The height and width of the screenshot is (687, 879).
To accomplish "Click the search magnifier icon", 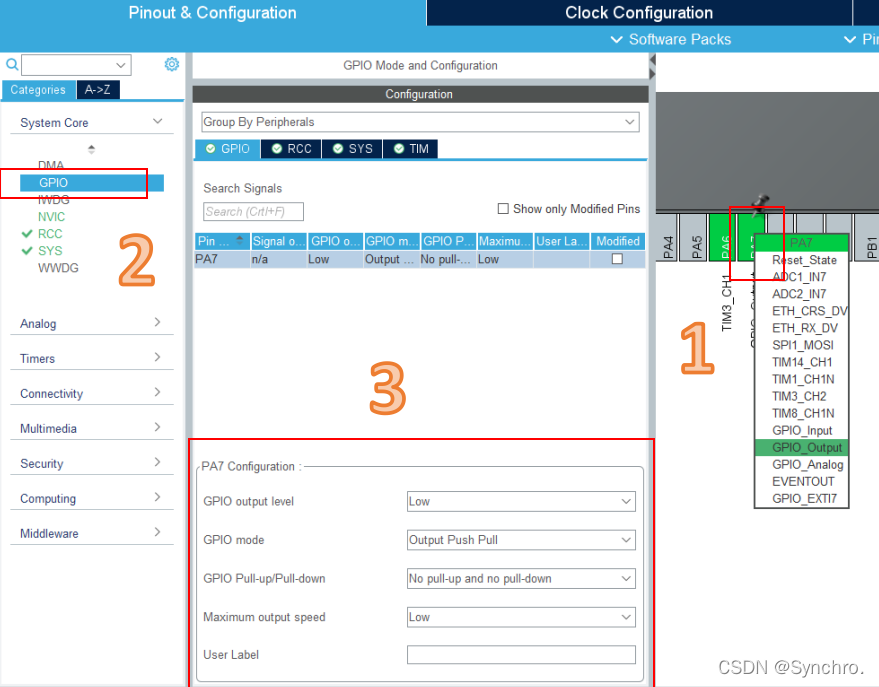I will pyautogui.click(x=12, y=64).
